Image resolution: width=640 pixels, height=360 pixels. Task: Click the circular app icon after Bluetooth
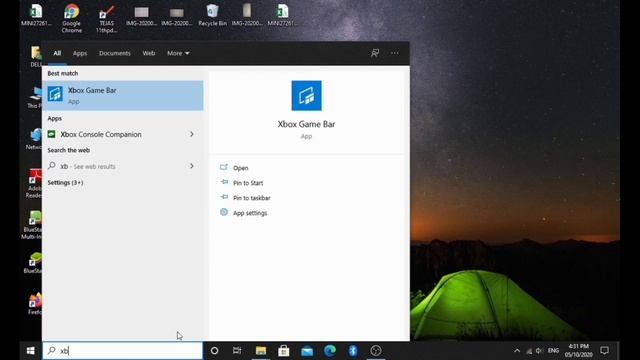pyautogui.click(x=376, y=351)
